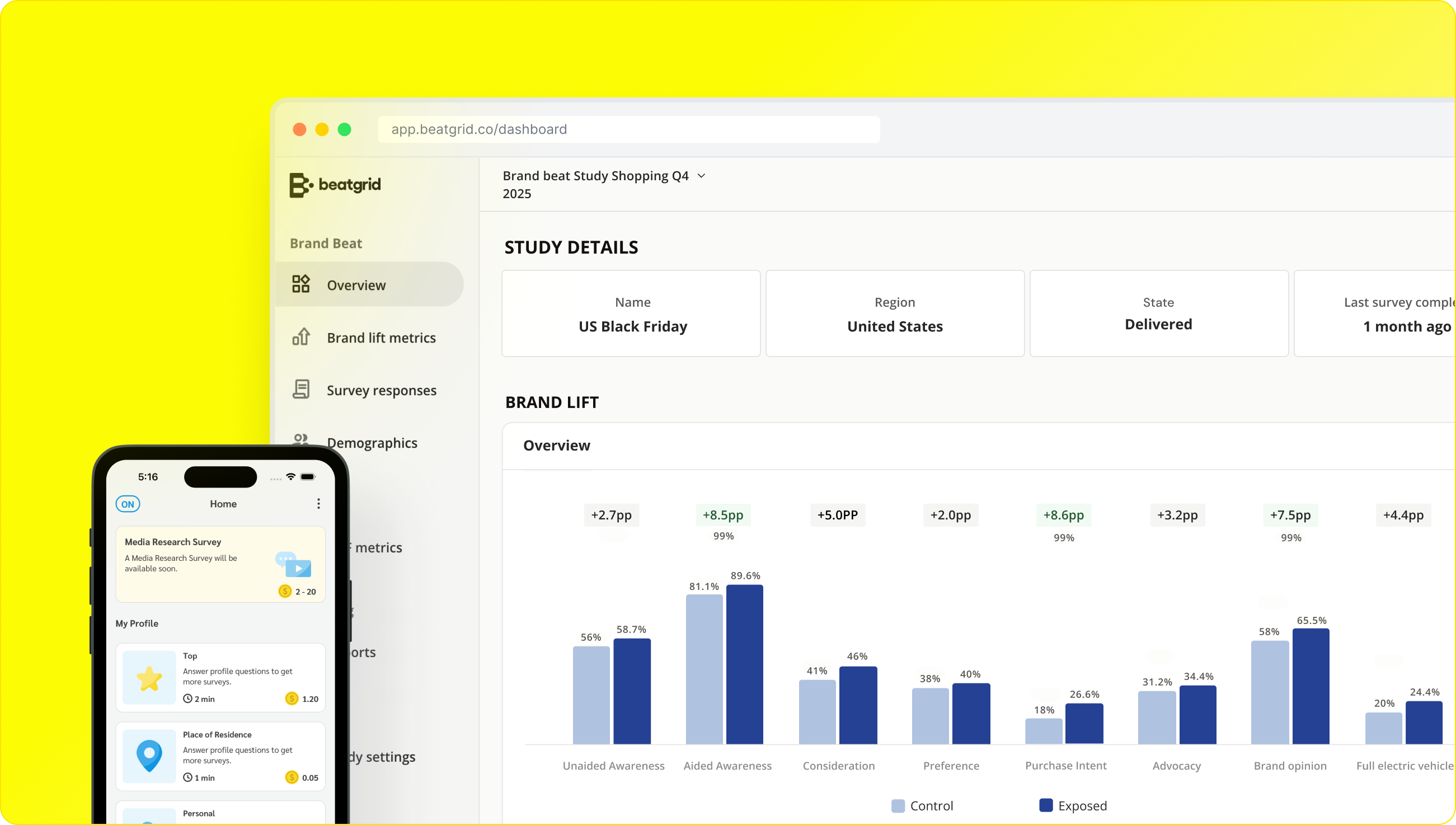Image resolution: width=1456 pixels, height=825 pixels.
Task: Tap the blue location pin icon
Action: coord(149,756)
